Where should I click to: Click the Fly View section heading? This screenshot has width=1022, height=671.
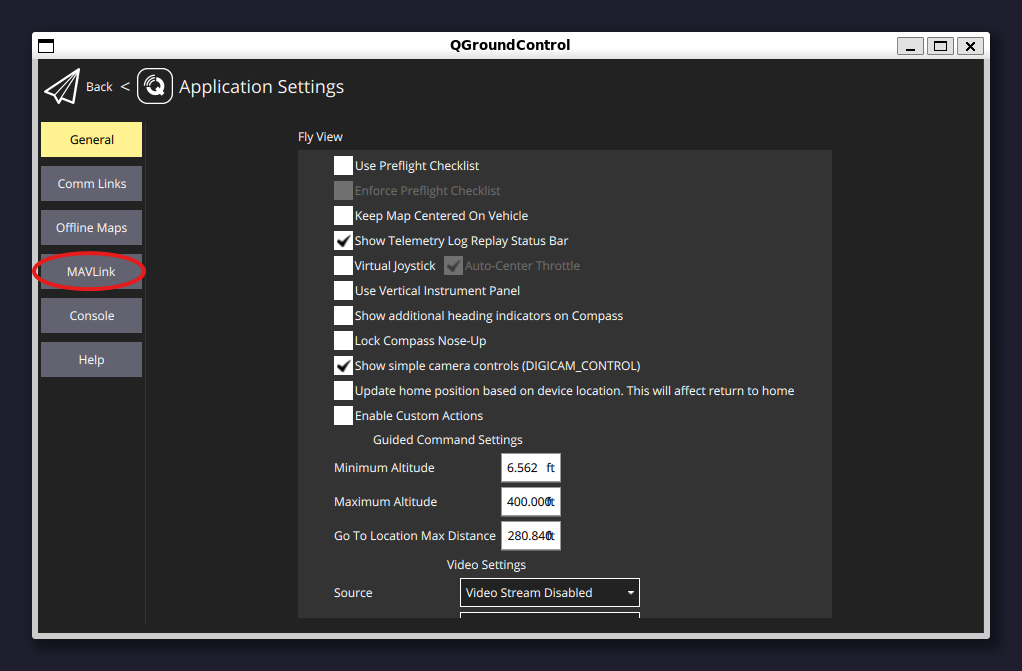click(x=320, y=137)
